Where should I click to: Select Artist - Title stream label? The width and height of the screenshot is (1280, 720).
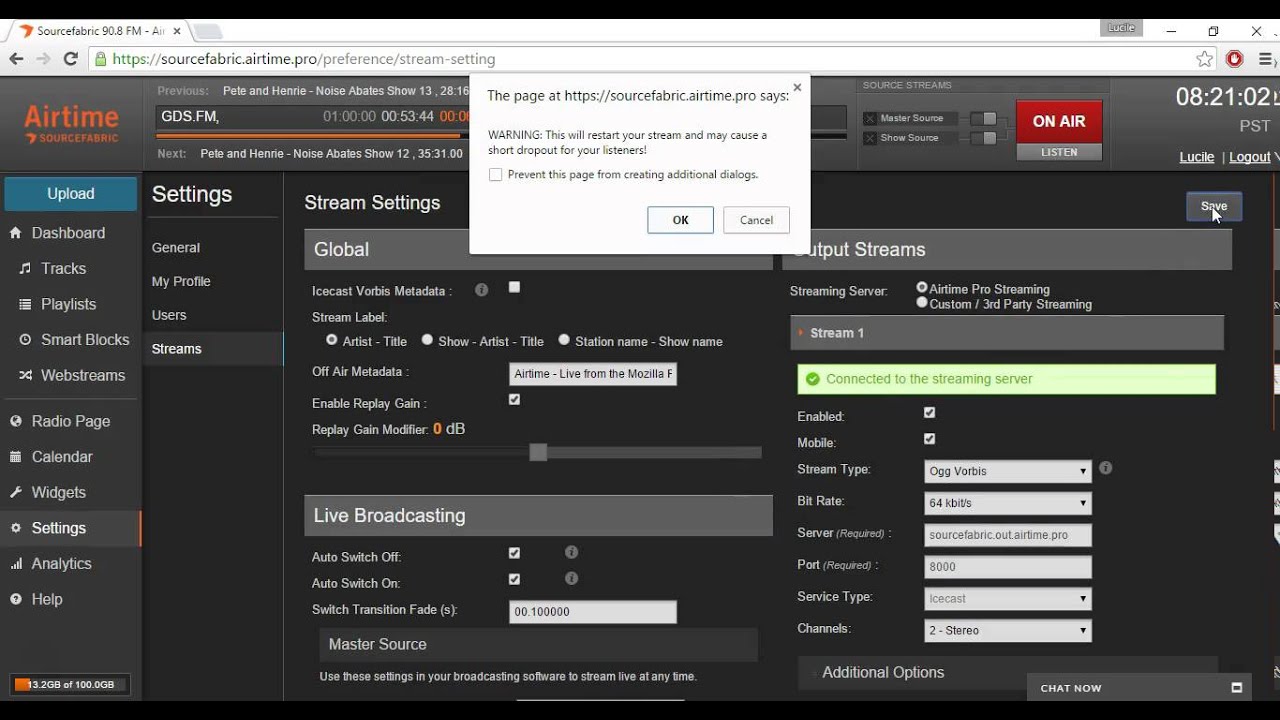[x=332, y=340]
